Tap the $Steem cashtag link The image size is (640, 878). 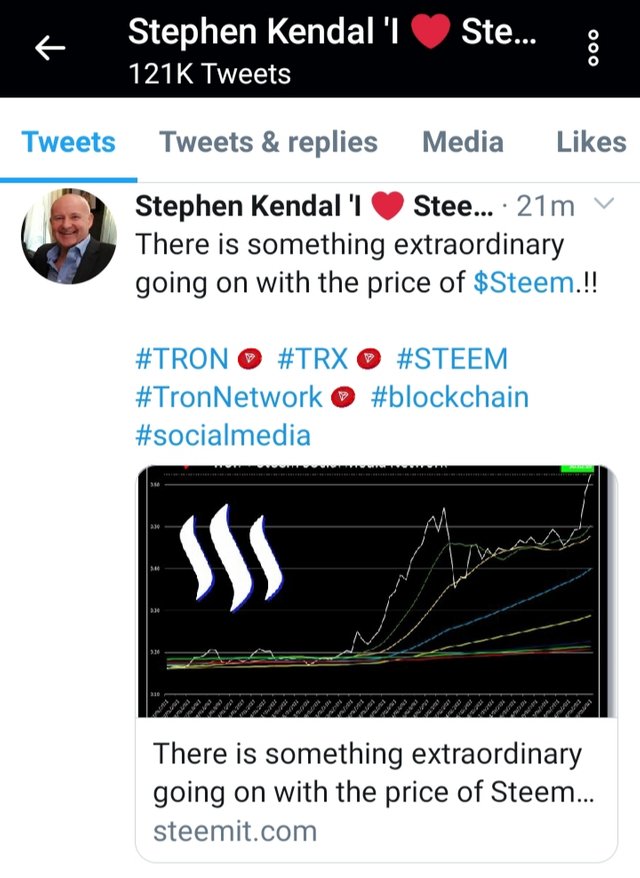(523, 282)
